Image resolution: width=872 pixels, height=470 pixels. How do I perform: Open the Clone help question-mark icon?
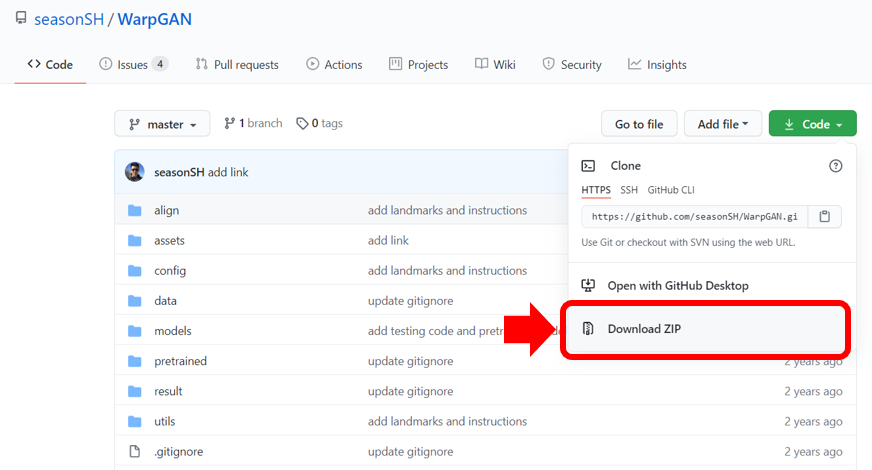pyautogui.click(x=835, y=166)
